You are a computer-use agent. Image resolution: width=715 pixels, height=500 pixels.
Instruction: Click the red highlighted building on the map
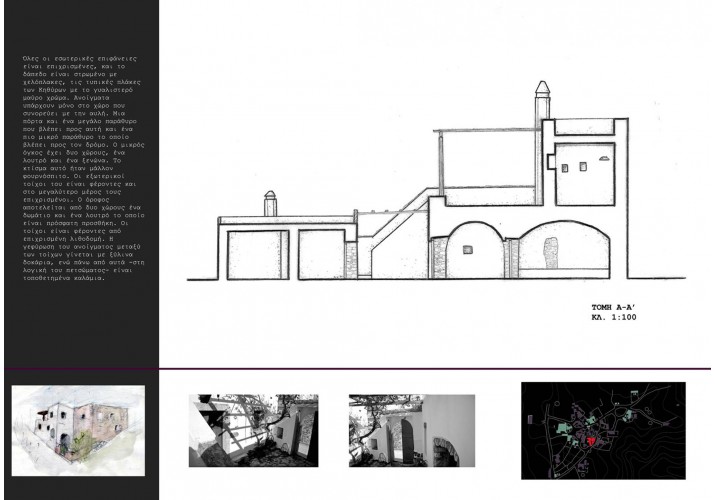592,441
